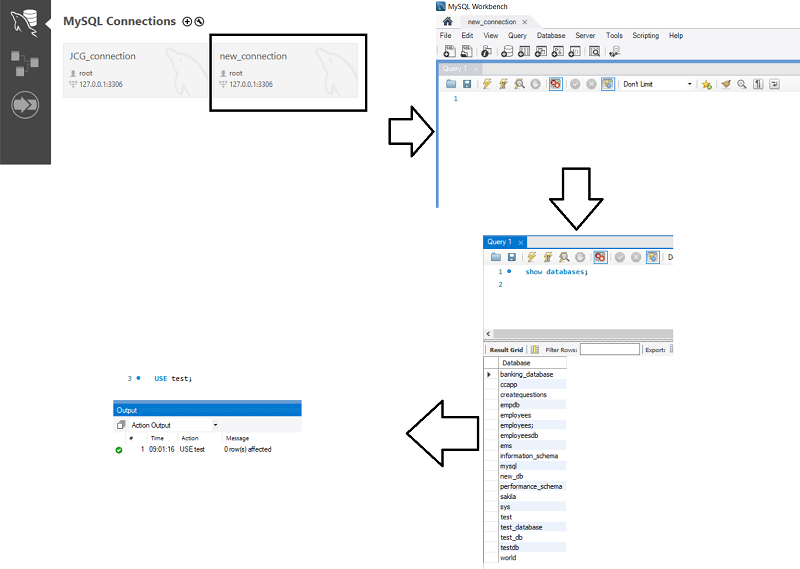Toggle word wrap icon in editor toolbar
This screenshot has width=800, height=569.
coord(774,84)
